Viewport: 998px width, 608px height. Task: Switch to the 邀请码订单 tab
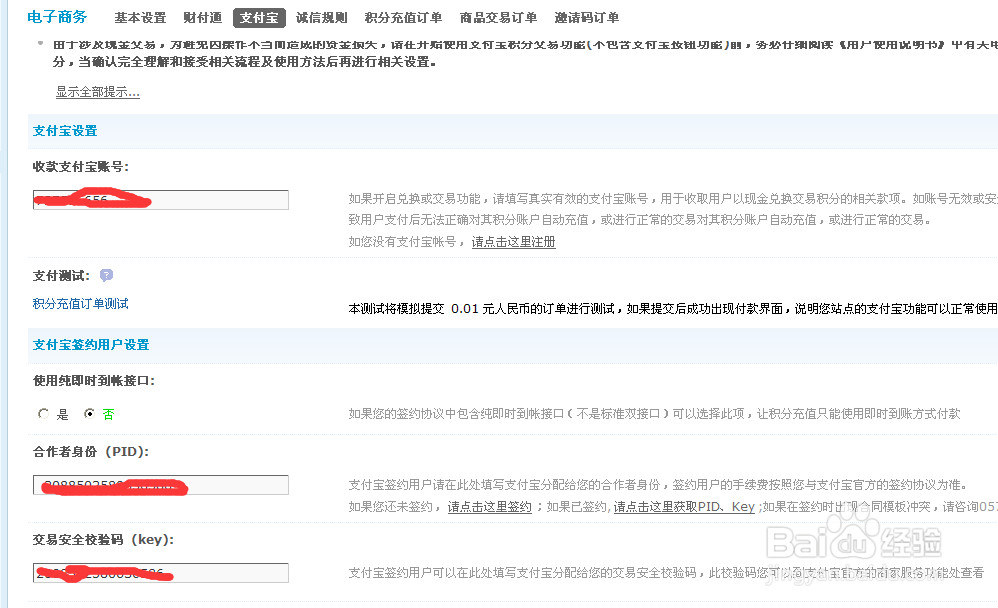click(587, 18)
